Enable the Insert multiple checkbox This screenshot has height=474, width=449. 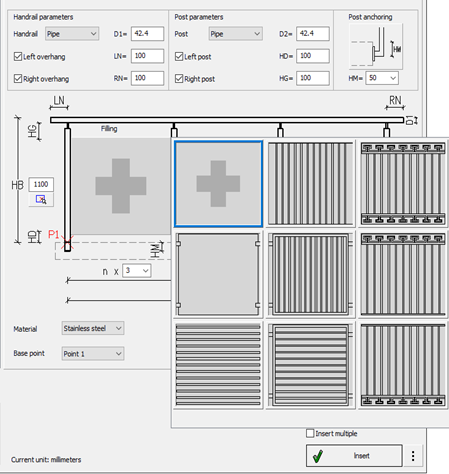[x=310, y=433]
